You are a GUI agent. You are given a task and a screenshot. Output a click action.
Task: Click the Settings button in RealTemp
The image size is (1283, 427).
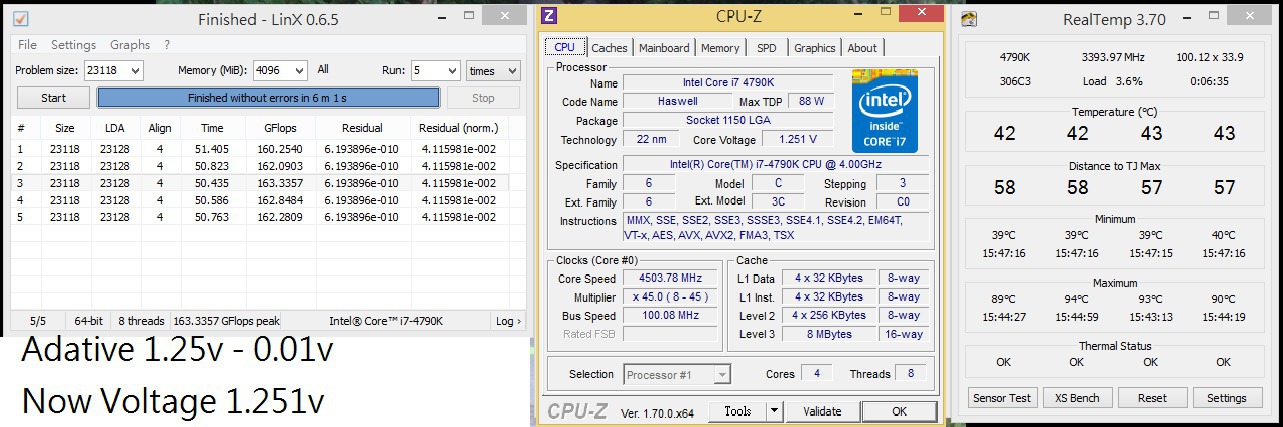[x=1227, y=398]
